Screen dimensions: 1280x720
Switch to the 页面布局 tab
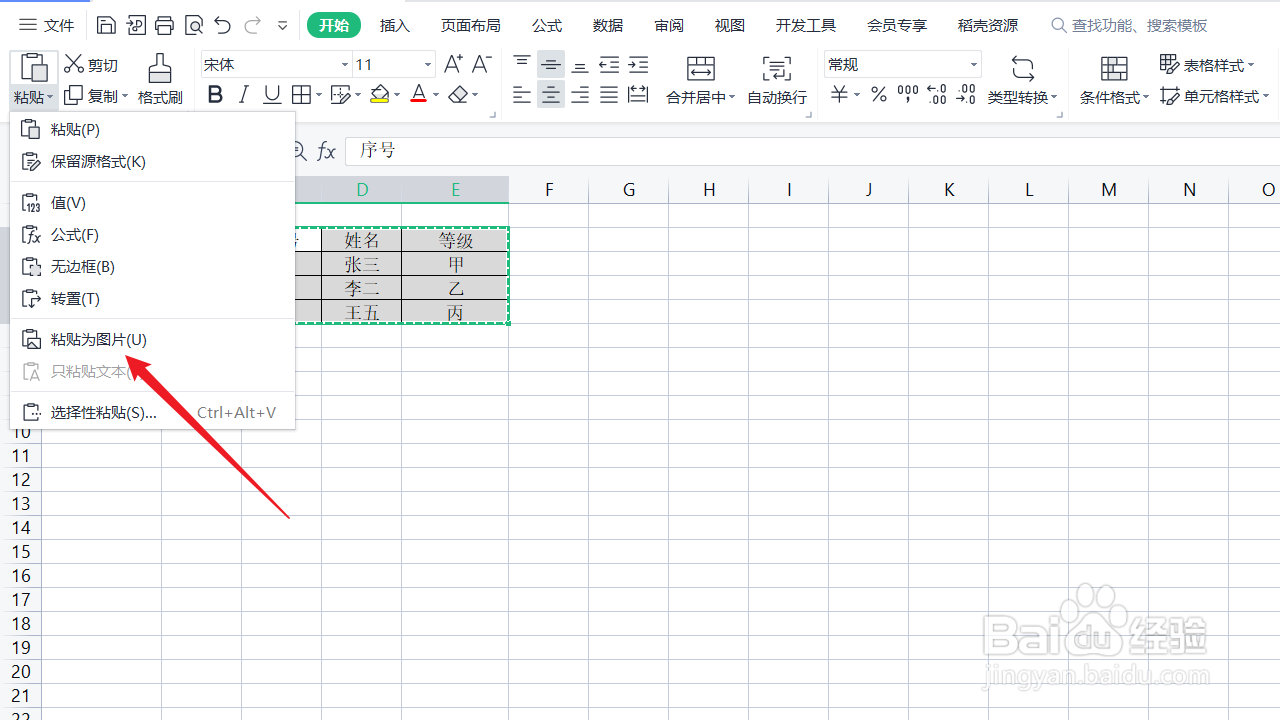pyautogui.click(x=471, y=25)
